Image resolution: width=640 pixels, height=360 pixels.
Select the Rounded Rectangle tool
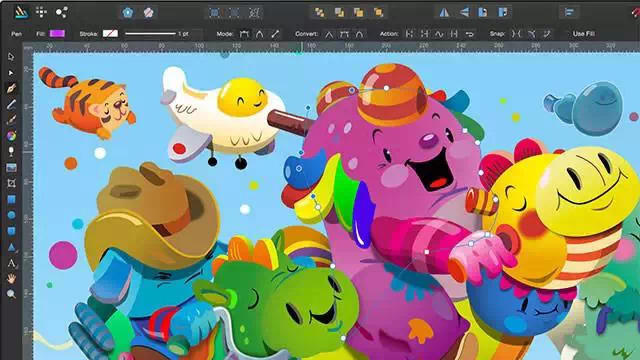(x=11, y=231)
